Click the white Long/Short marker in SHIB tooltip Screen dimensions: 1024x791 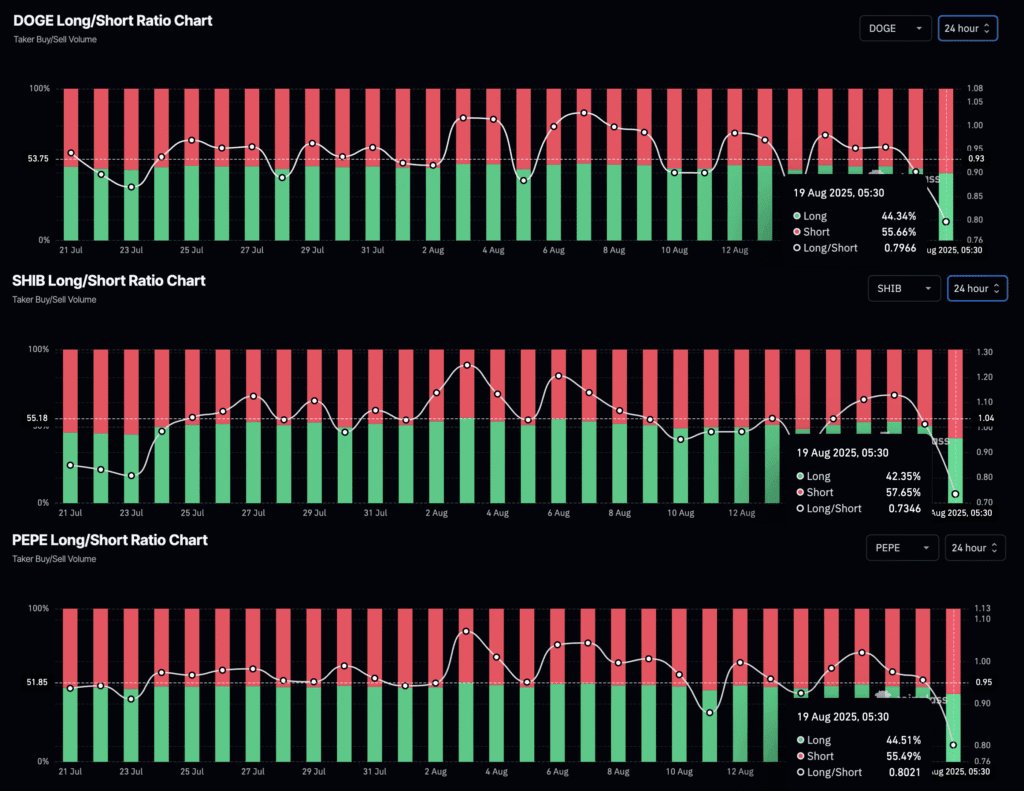point(798,508)
